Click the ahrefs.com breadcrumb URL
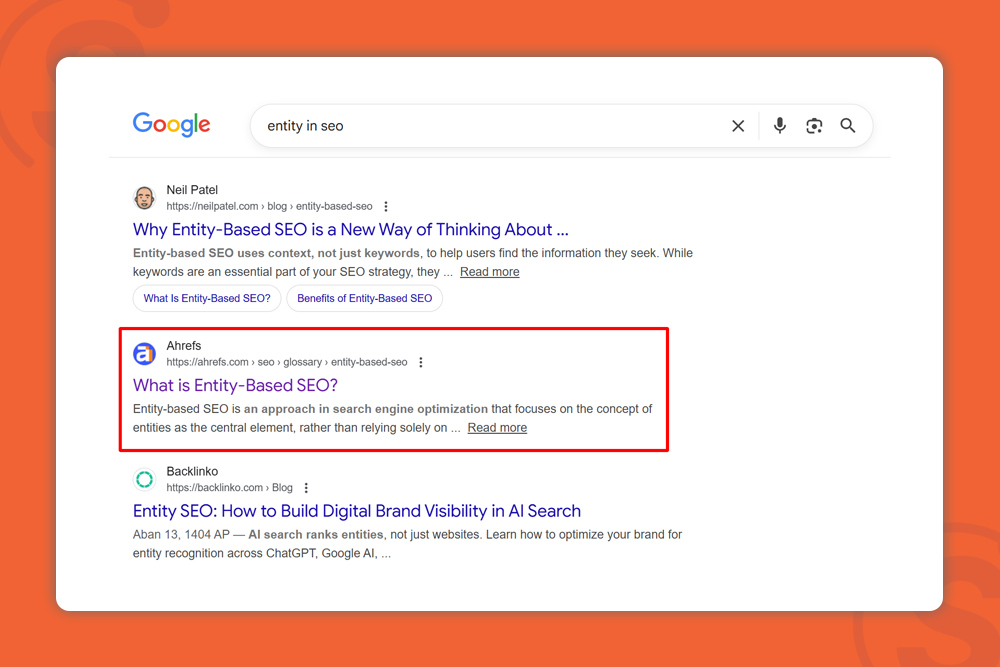This screenshot has width=1000, height=667. 286,362
